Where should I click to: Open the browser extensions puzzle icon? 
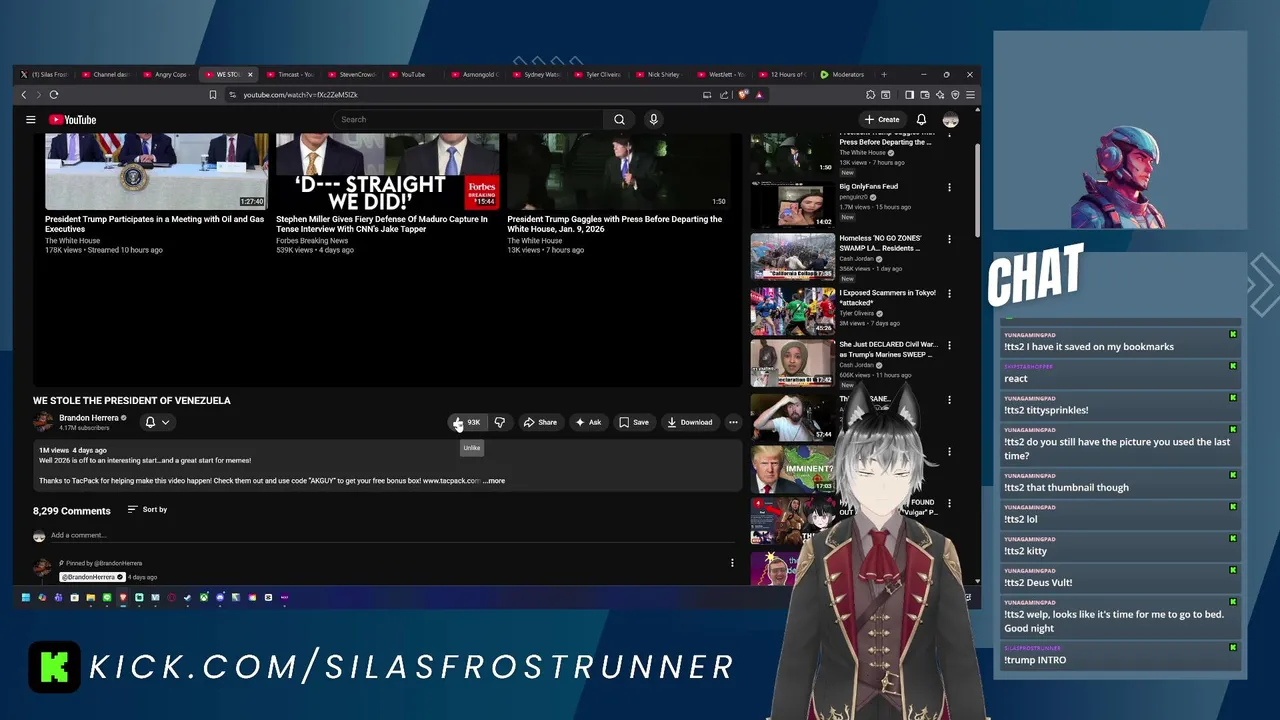coord(871,95)
